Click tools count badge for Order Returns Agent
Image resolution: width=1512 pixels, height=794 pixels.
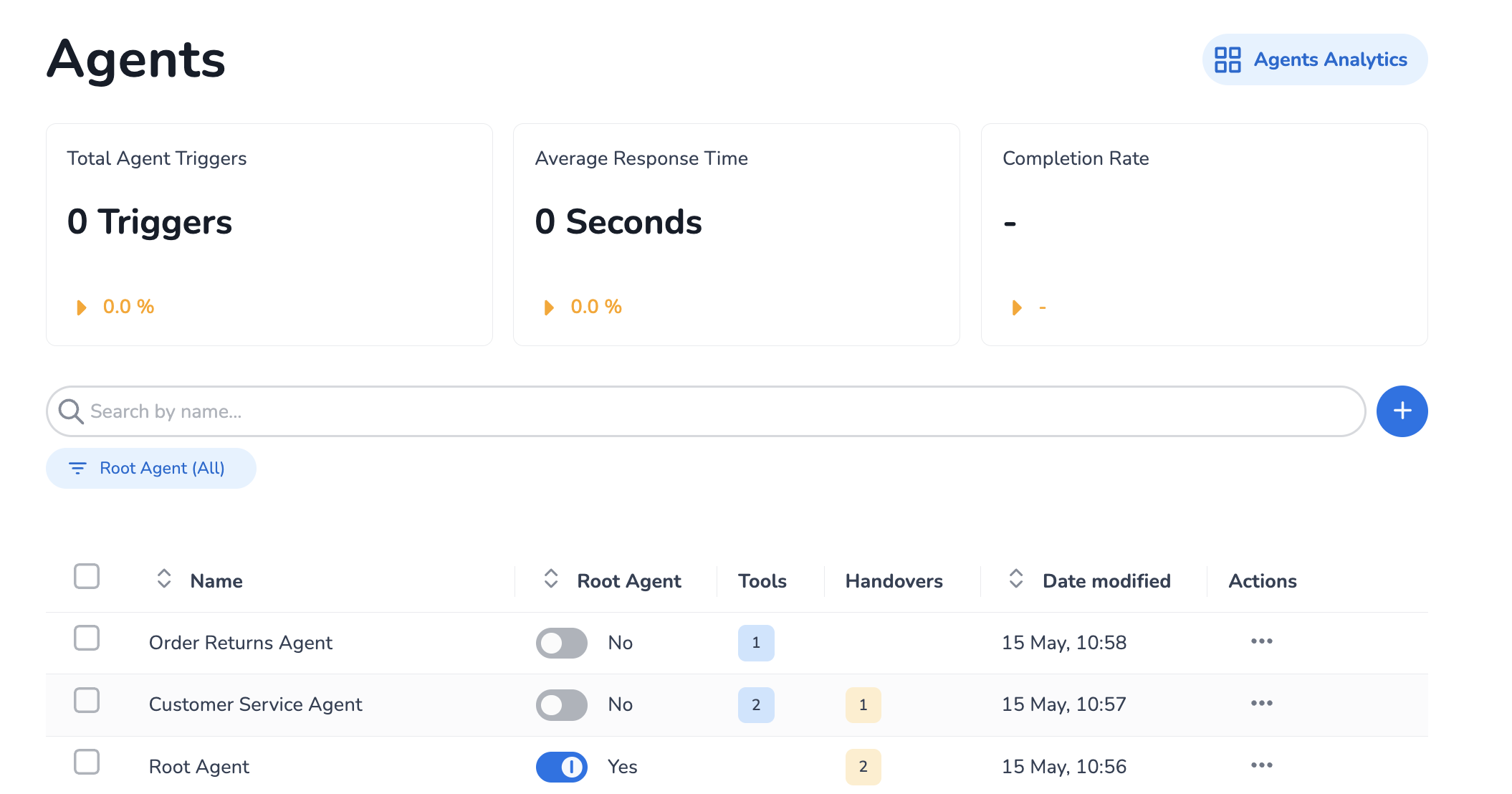point(755,643)
